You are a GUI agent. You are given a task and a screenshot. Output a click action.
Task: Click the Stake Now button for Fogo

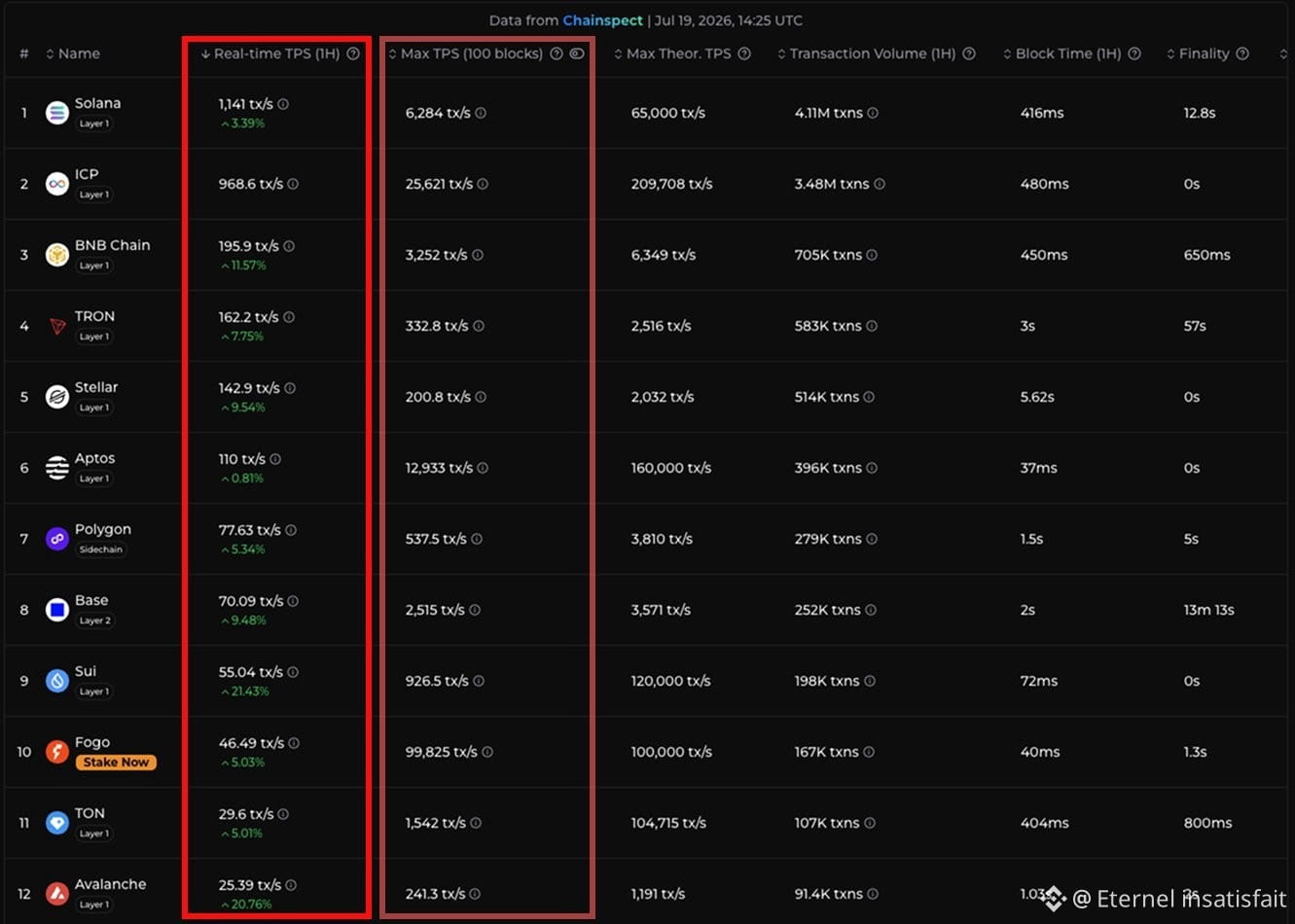pos(116,763)
